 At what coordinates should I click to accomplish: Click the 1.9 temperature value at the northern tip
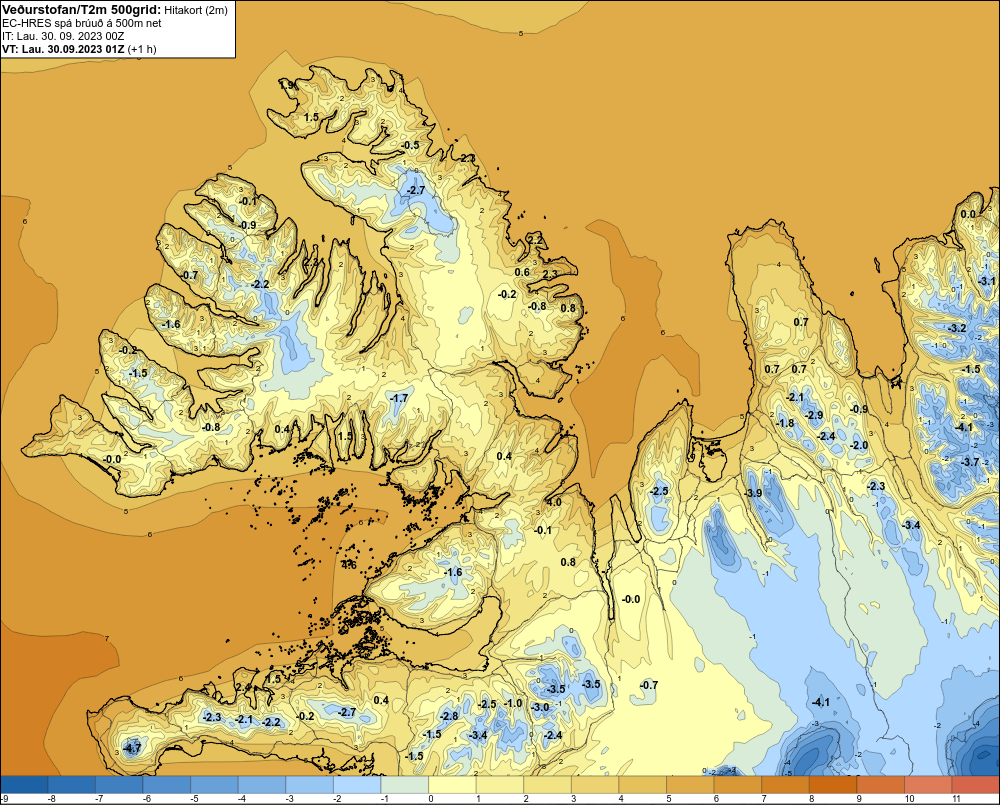[287, 85]
